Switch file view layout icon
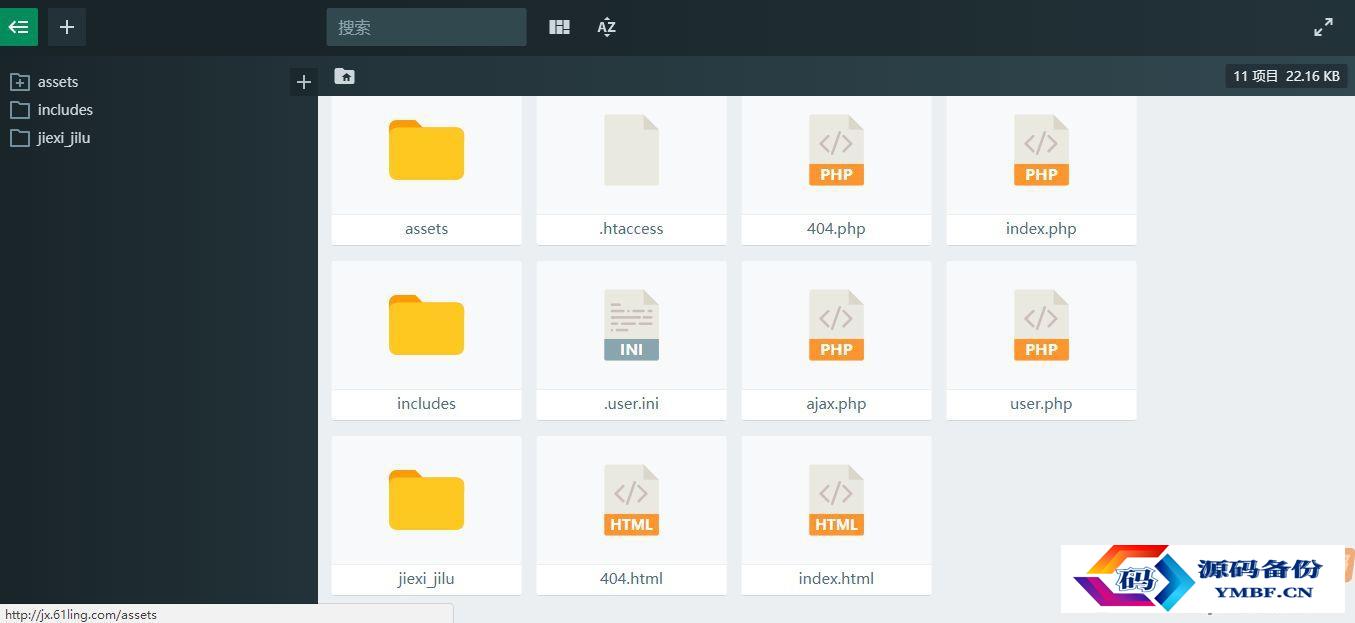Image resolution: width=1355 pixels, height=623 pixels. pos(560,27)
